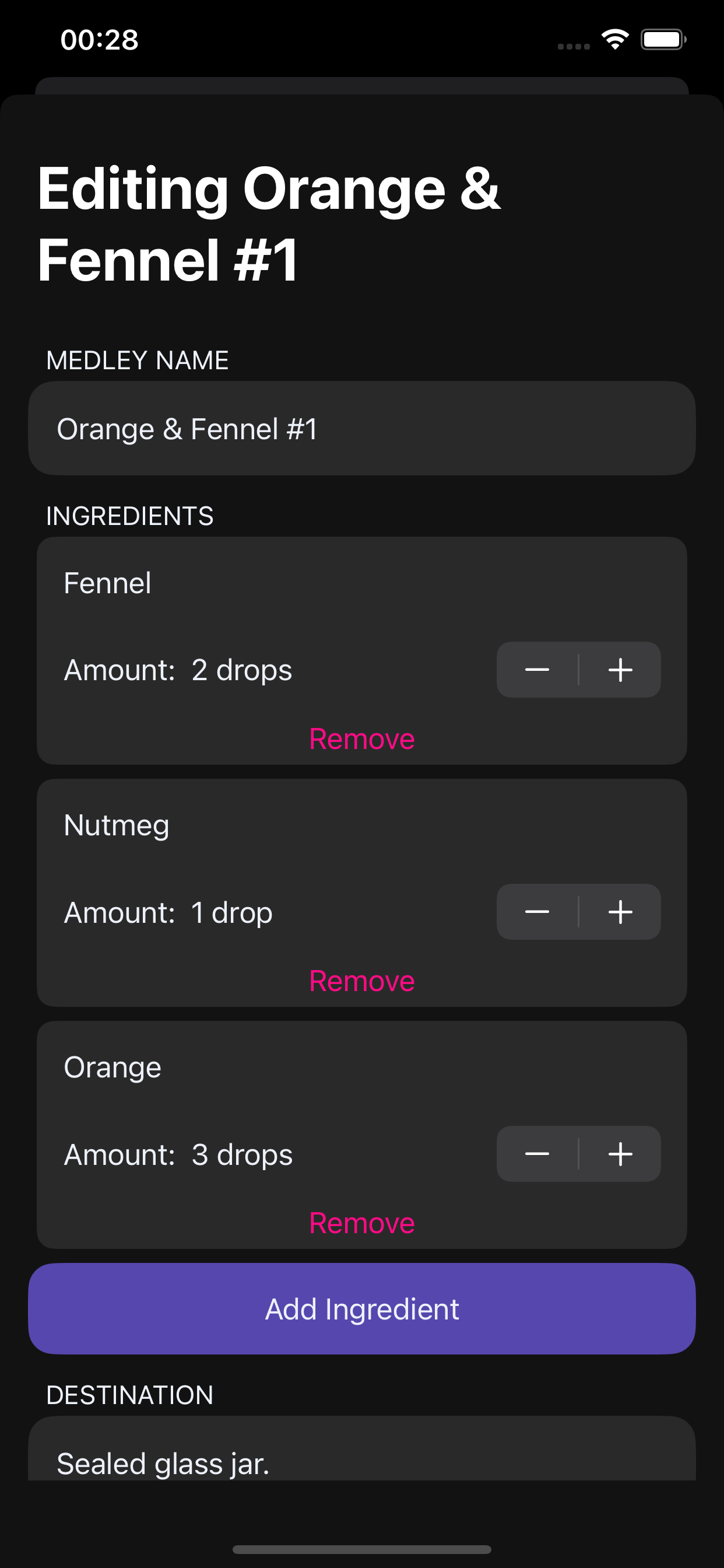Viewport: 724px width, 1568px height.
Task: Select the Orange ingredient name
Action: [113, 1068]
